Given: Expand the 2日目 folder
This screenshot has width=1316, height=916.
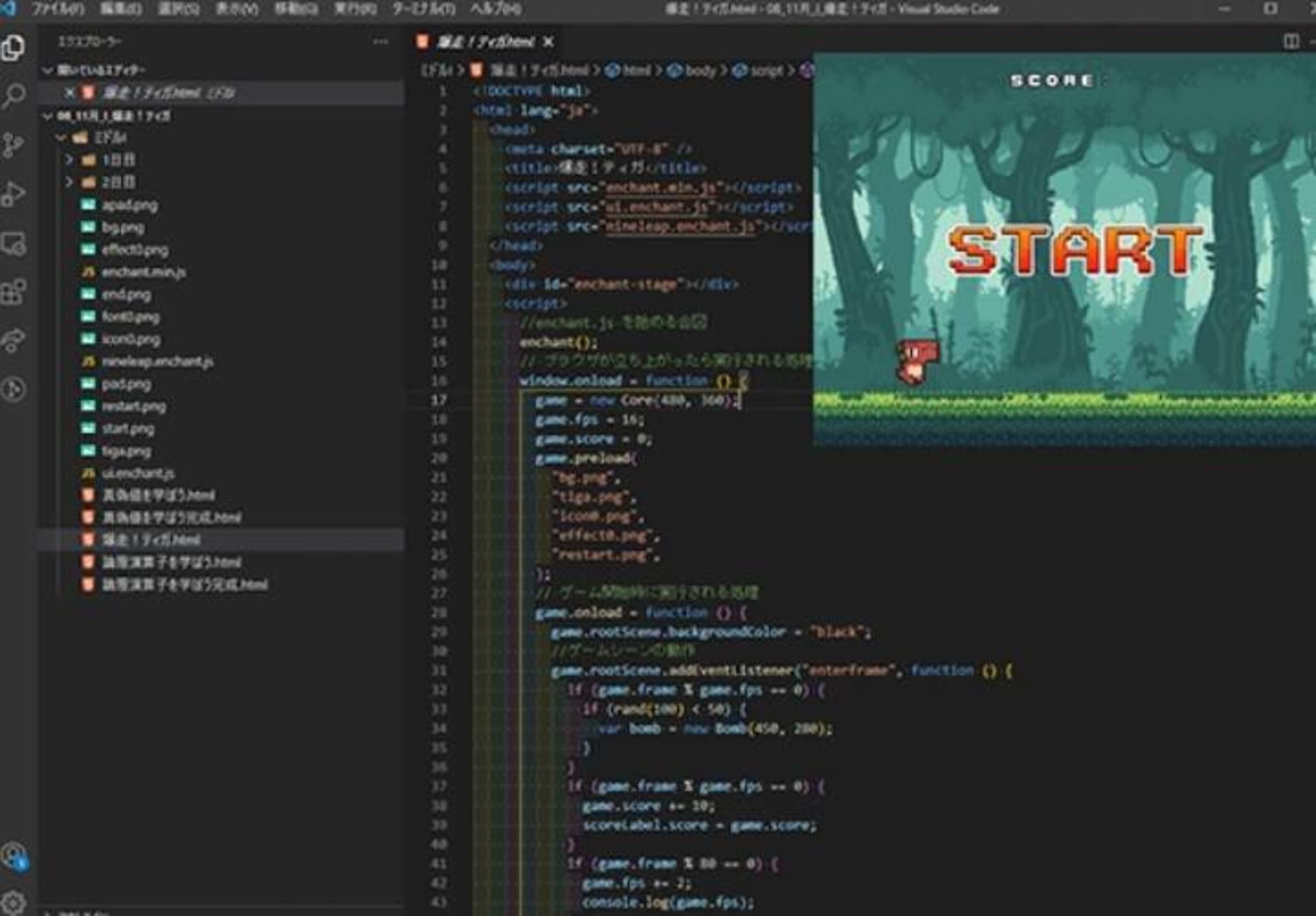Looking at the screenshot, I should click(x=118, y=182).
